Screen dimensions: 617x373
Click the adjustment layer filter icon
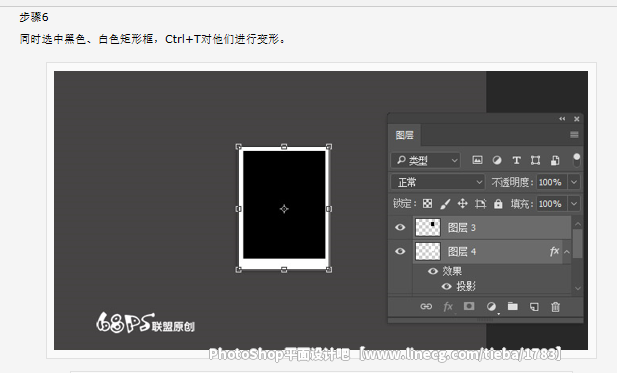(497, 160)
